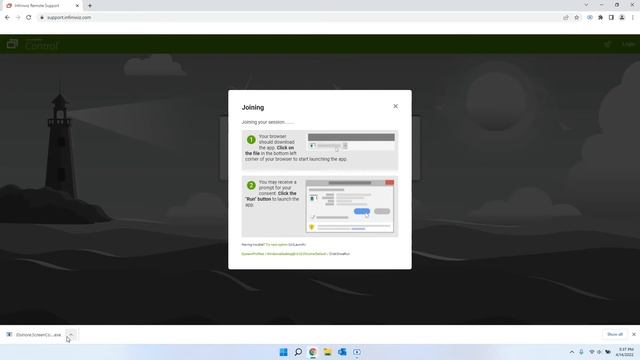Viewport: 640px width, 360px height.
Task: Open Chrome three-dot menu
Action: [633, 18]
